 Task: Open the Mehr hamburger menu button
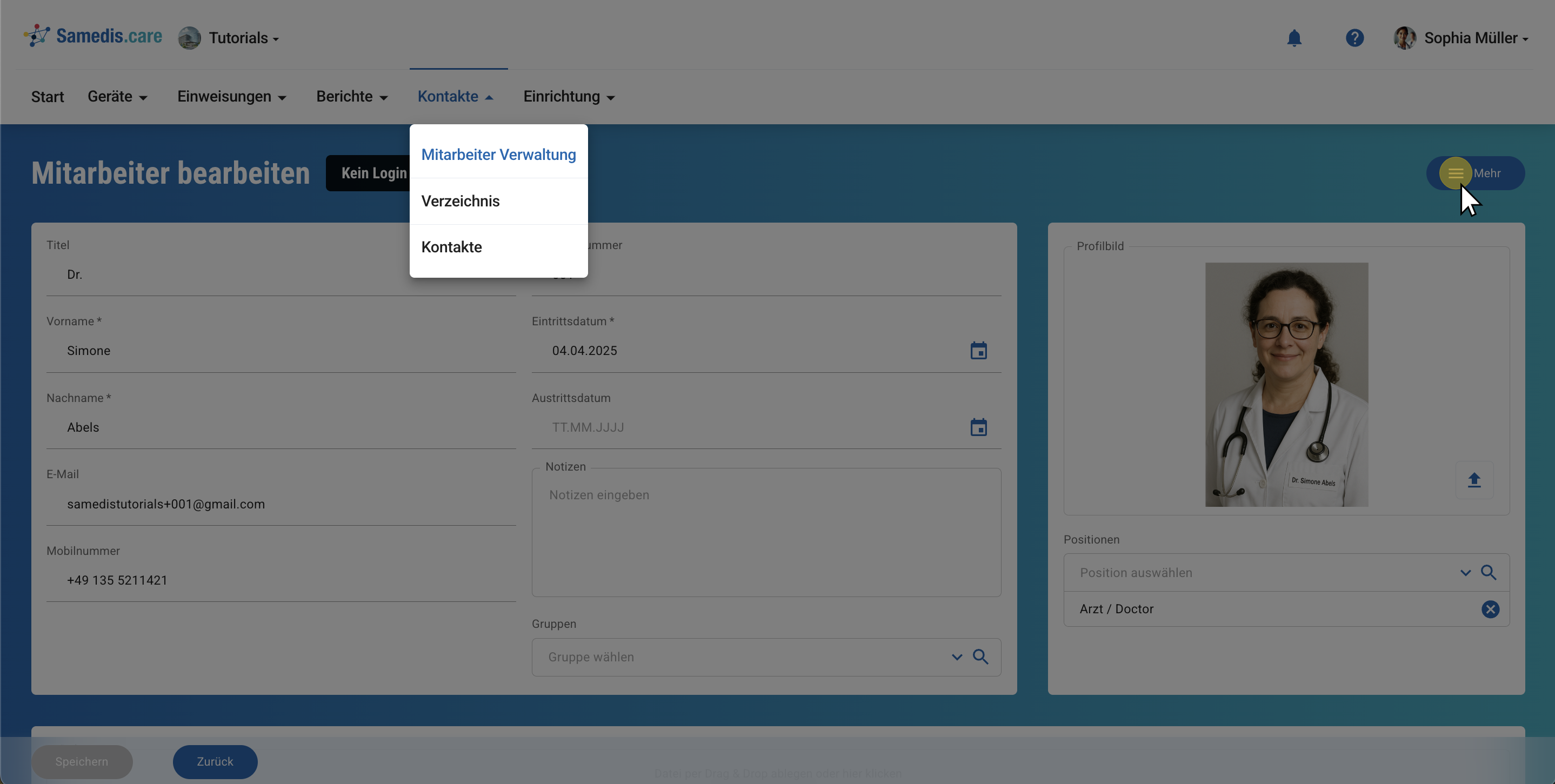tap(1455, 173)
